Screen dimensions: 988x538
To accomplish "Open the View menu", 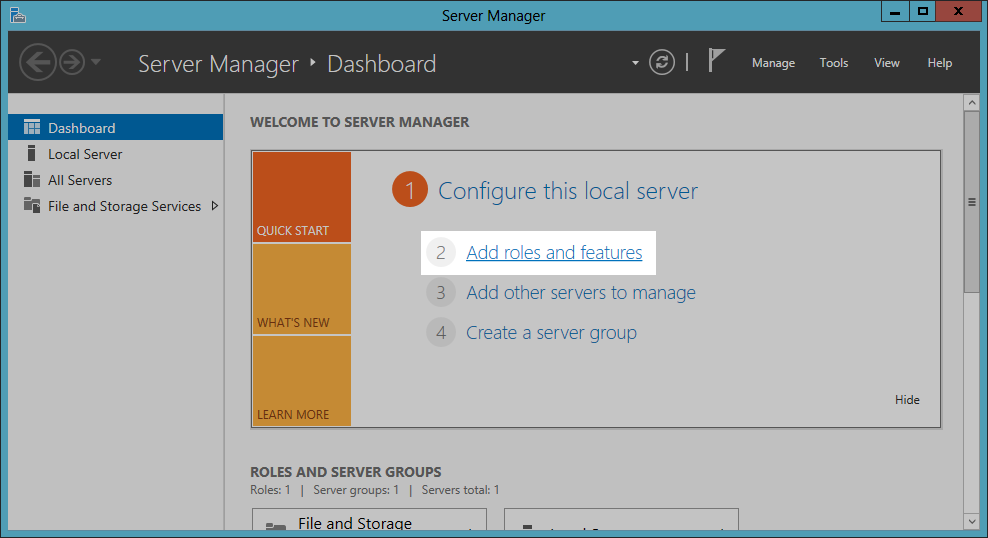I will pos(887,63).
